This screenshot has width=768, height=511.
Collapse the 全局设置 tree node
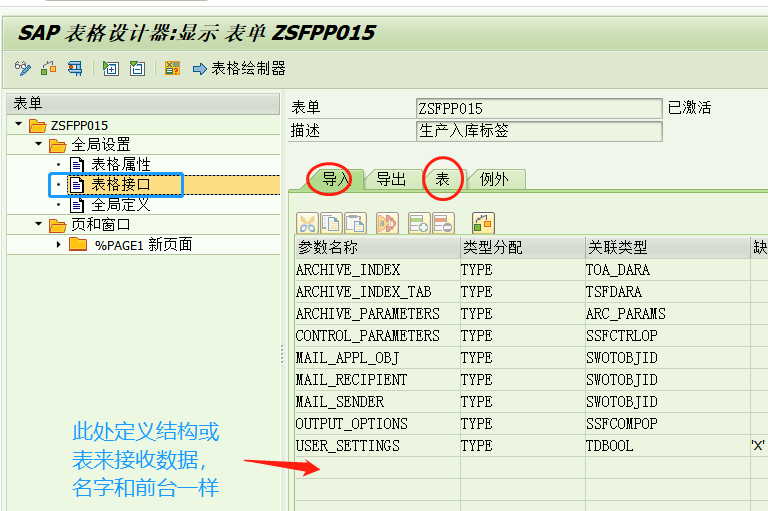tap(39, 144)
